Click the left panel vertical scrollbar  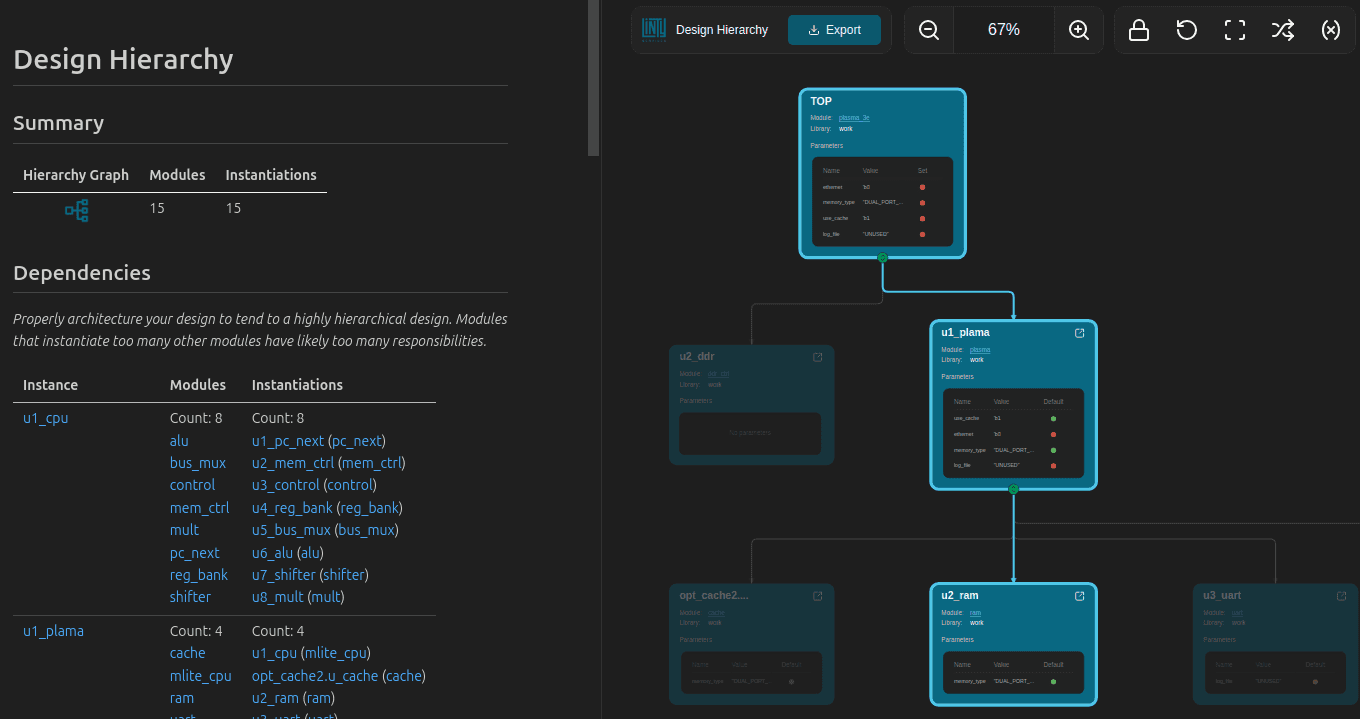point(594,78)
